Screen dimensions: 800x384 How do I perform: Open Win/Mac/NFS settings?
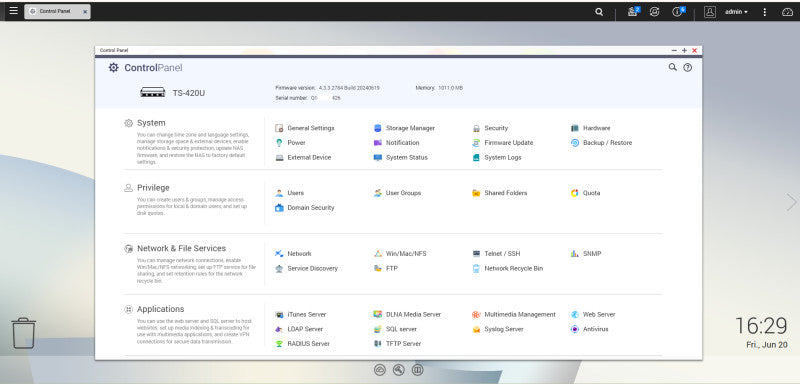400,253
